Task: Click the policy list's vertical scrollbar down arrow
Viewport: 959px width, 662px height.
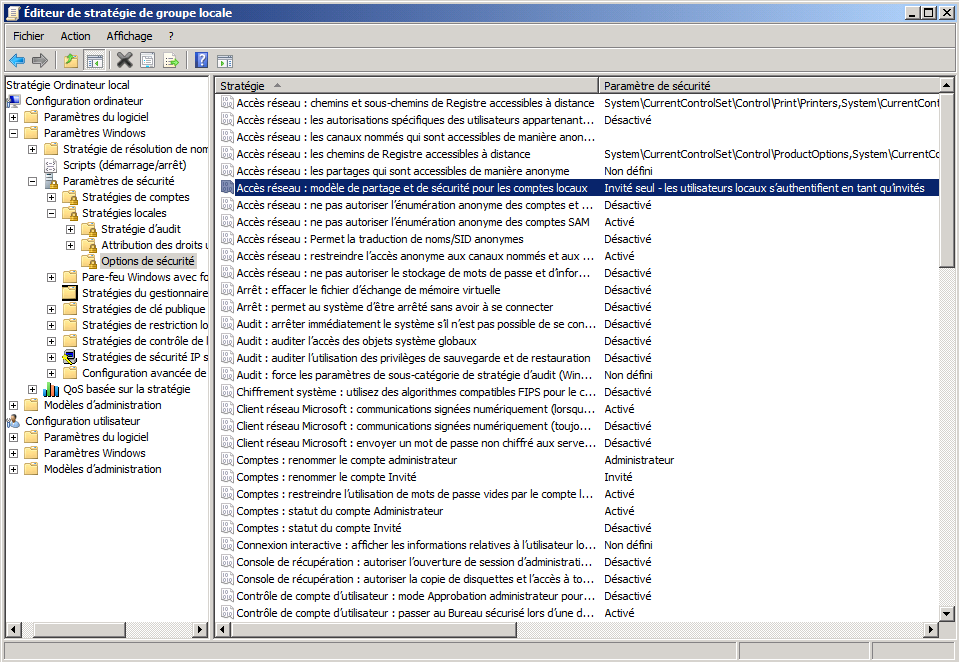Action: [x=948, y=613]
